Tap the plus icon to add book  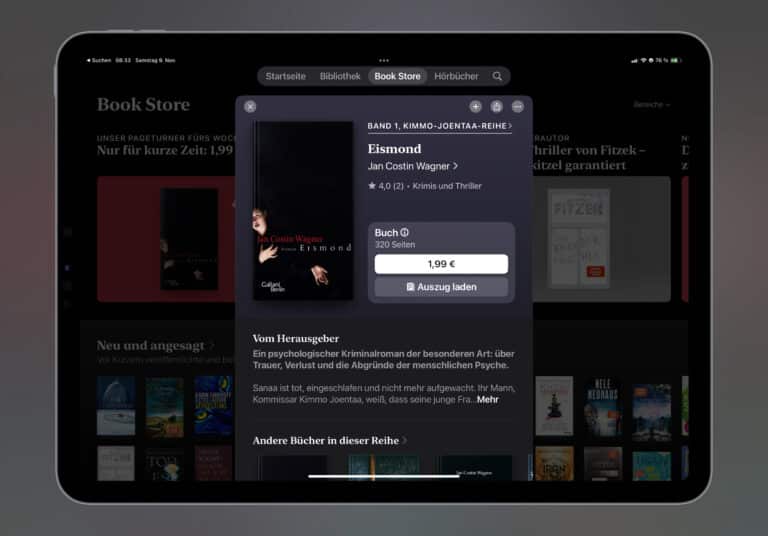click(x=475, y=106)
